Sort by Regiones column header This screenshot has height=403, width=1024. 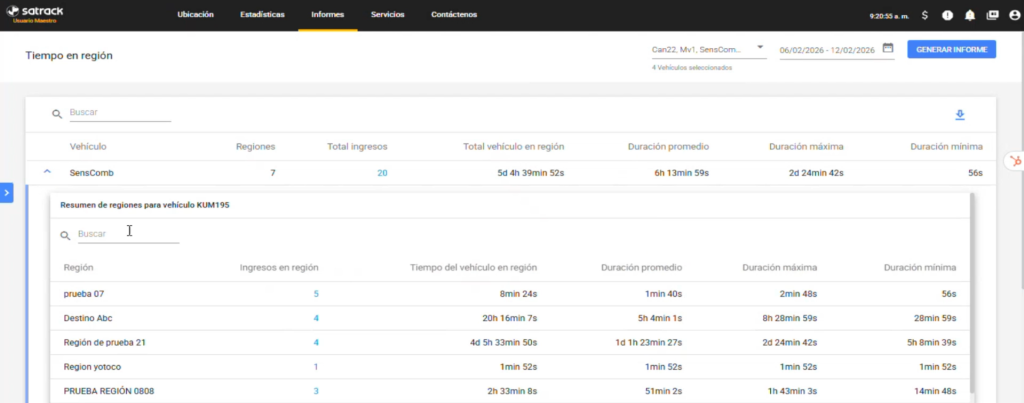click(x=255, y=146)
